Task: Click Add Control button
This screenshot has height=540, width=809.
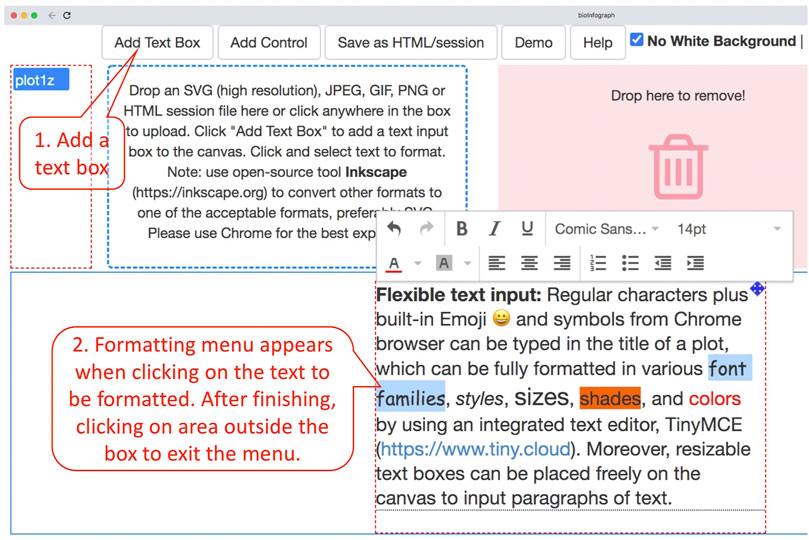Action: coord(269,42)
